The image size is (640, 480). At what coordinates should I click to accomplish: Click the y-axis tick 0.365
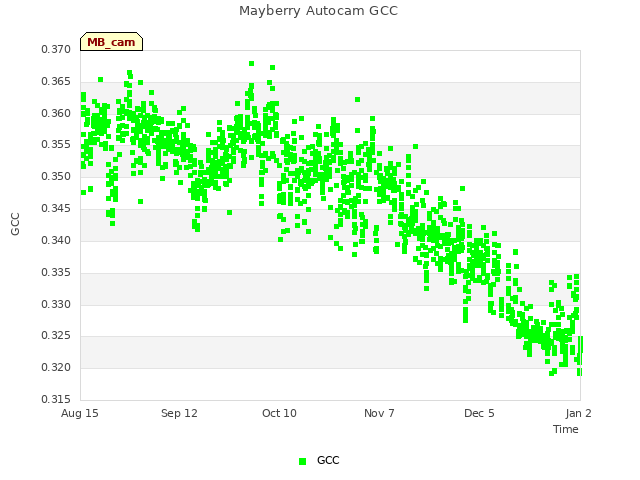tap(56, 81)
